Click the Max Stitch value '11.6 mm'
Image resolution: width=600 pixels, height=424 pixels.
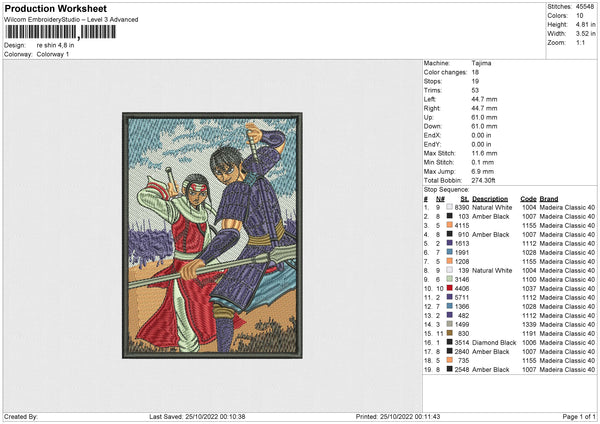coord(484,153)
